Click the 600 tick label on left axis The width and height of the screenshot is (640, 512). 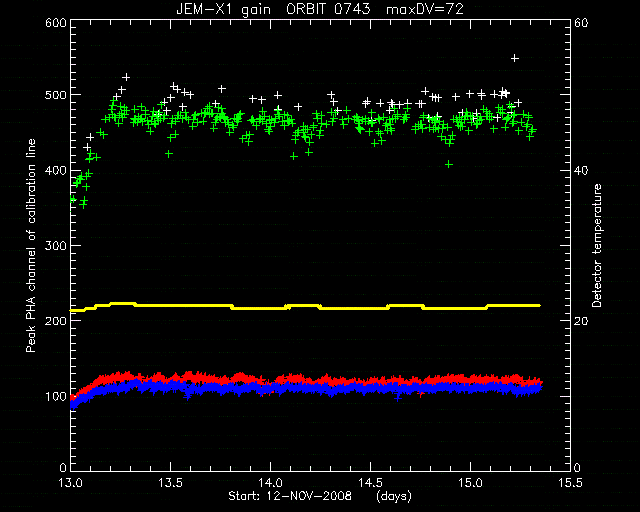point(56,22)
